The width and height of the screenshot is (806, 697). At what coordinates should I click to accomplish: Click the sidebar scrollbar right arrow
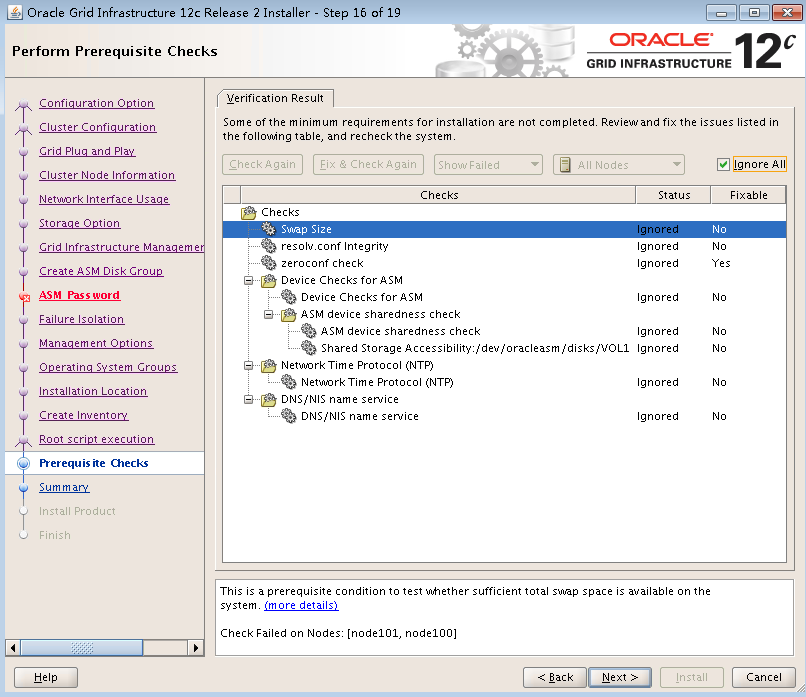pos(195,648)
